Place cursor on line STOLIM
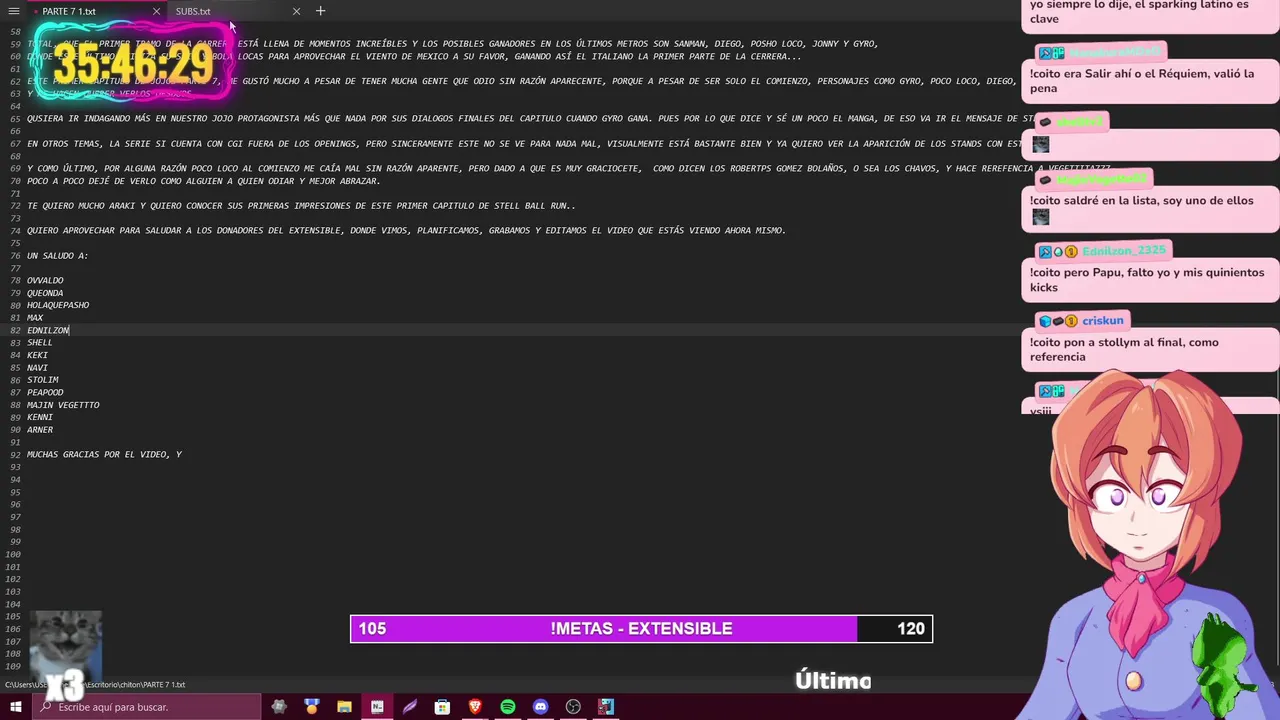 pyautogui.click(x=43, y=380)
